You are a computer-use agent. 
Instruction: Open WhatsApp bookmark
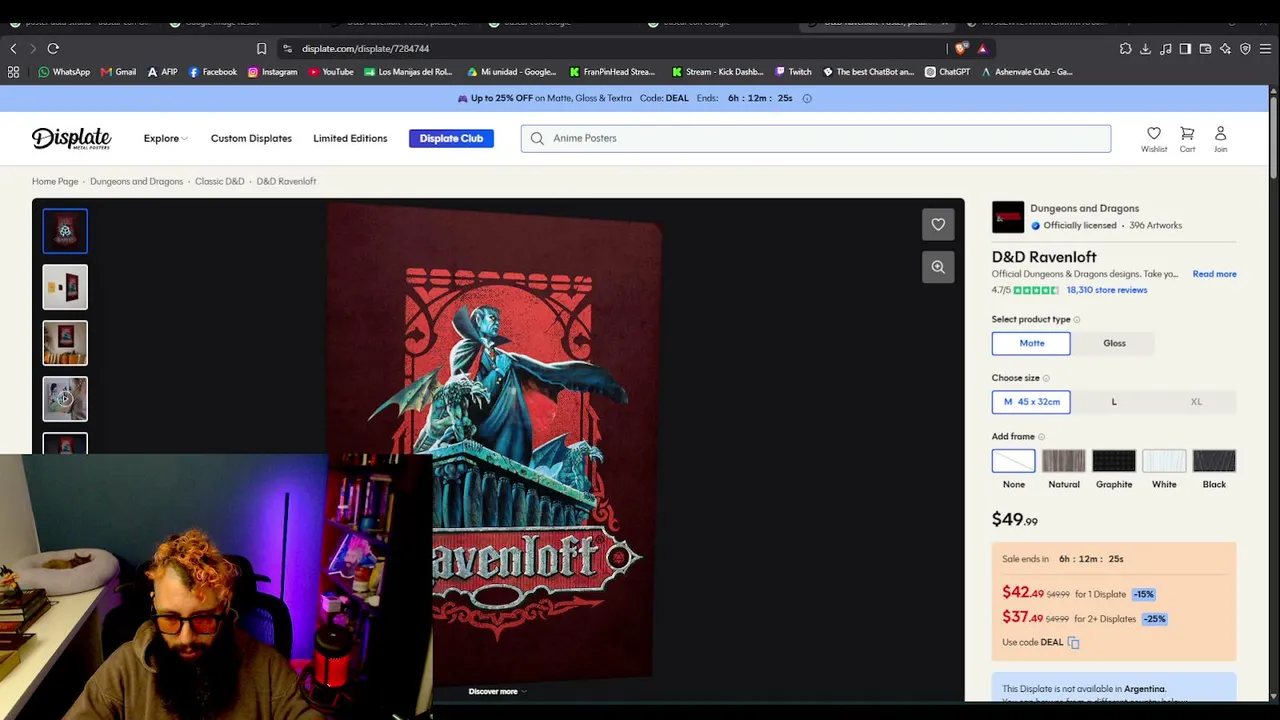[64, 72]
